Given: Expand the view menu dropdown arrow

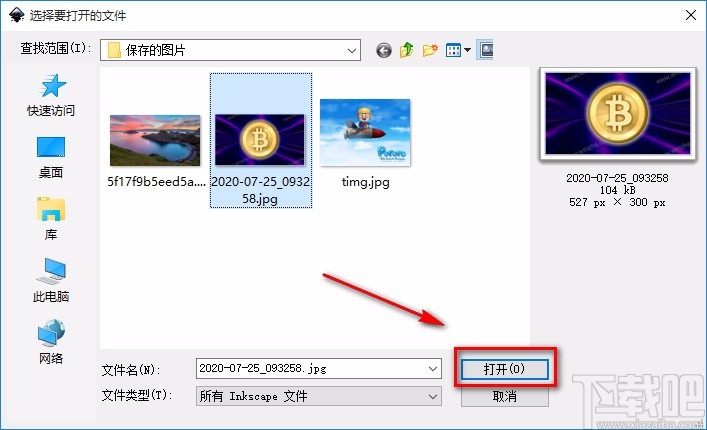Looking at the screenshot, I should (x=467, y=50).
